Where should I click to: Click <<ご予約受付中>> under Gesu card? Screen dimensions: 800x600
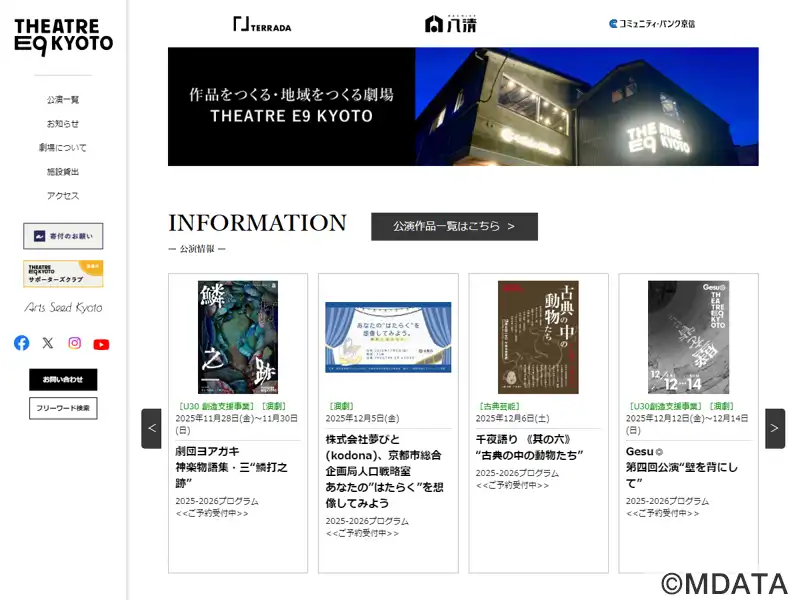click(x=662, y=513)
